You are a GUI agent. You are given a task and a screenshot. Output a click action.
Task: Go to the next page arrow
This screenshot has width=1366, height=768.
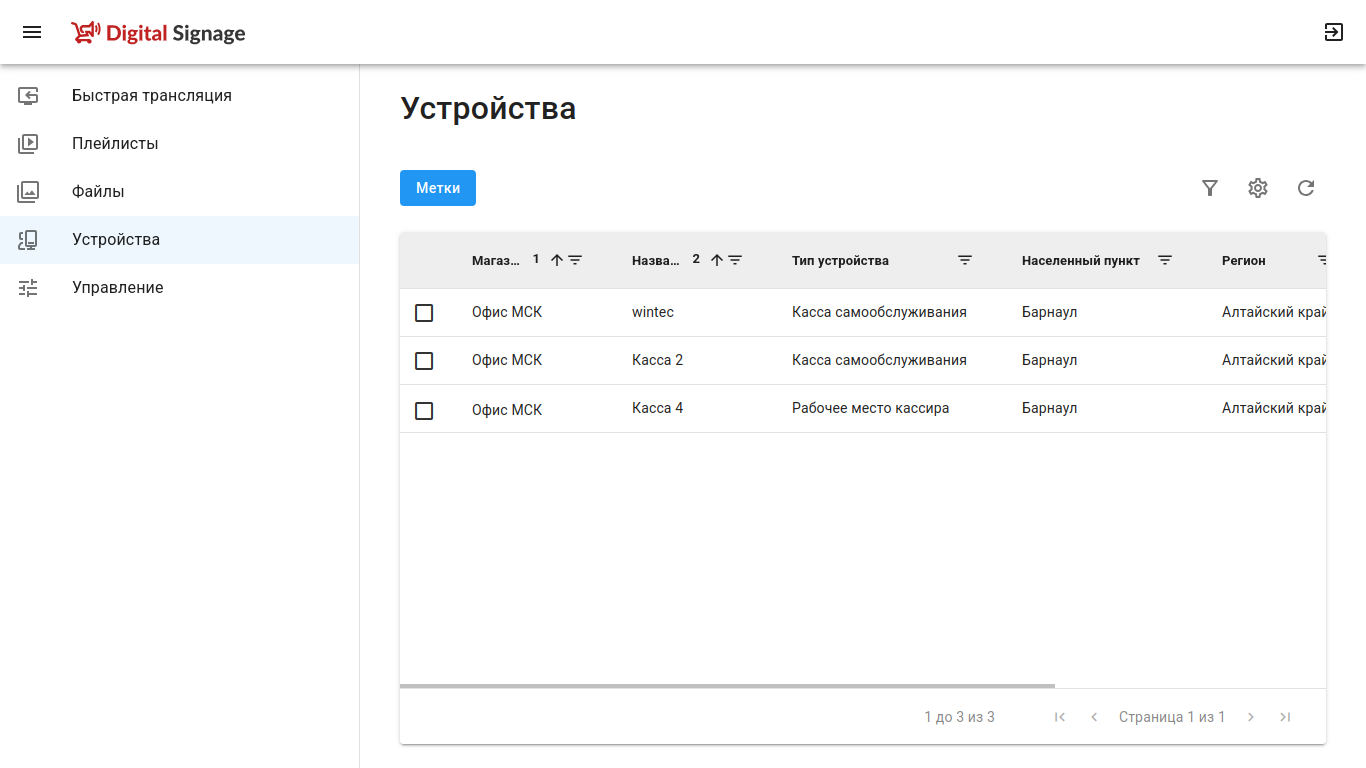tap(1251, 717)
